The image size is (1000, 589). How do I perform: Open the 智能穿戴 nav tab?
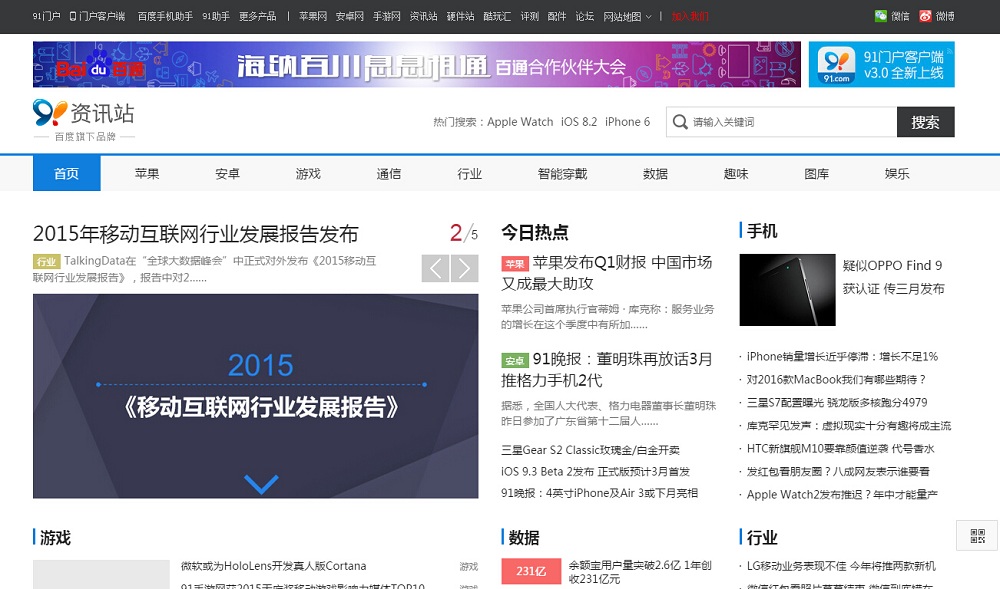point(562,173)
